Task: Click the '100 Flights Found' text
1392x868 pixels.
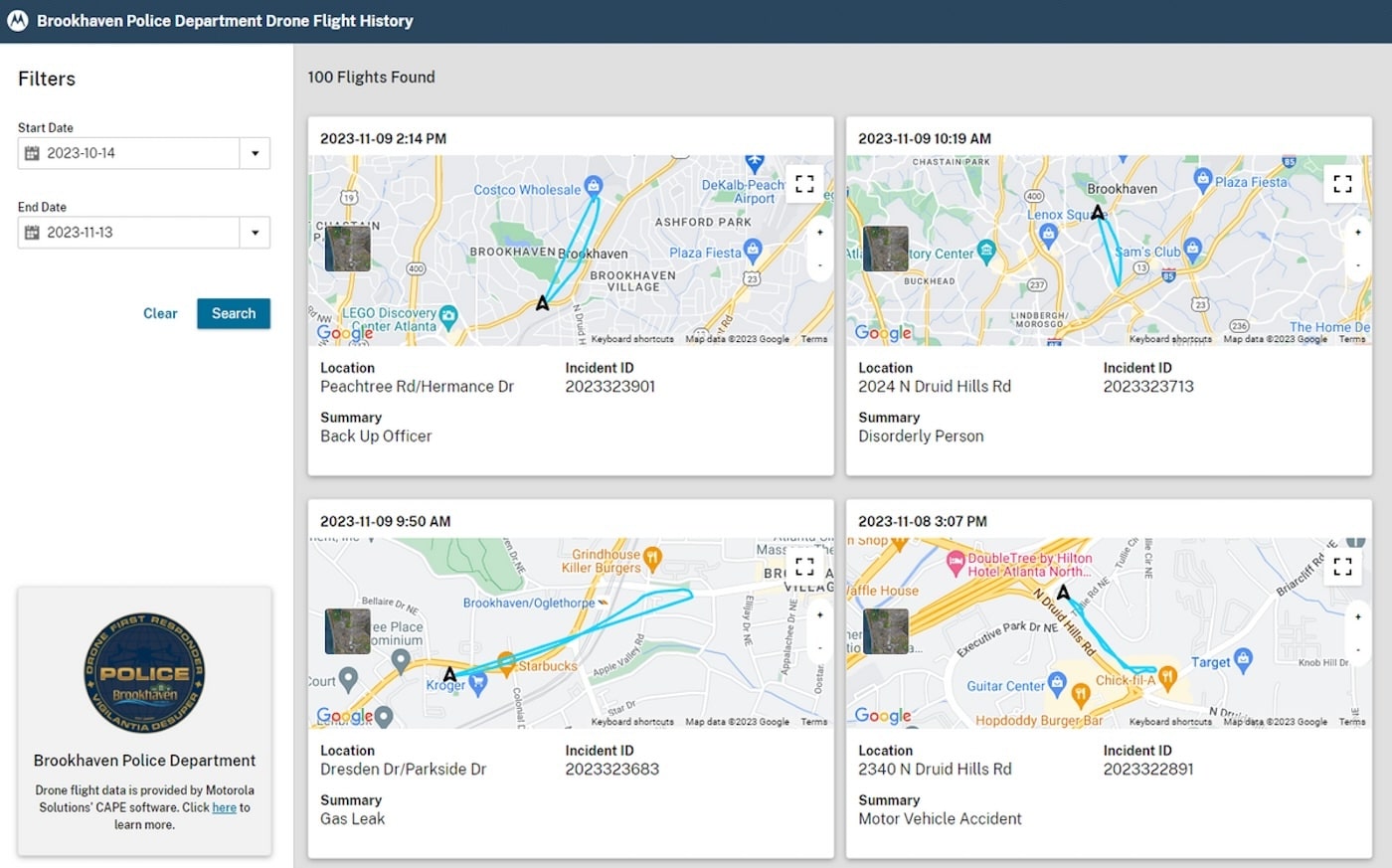Action: pos(371,78)
